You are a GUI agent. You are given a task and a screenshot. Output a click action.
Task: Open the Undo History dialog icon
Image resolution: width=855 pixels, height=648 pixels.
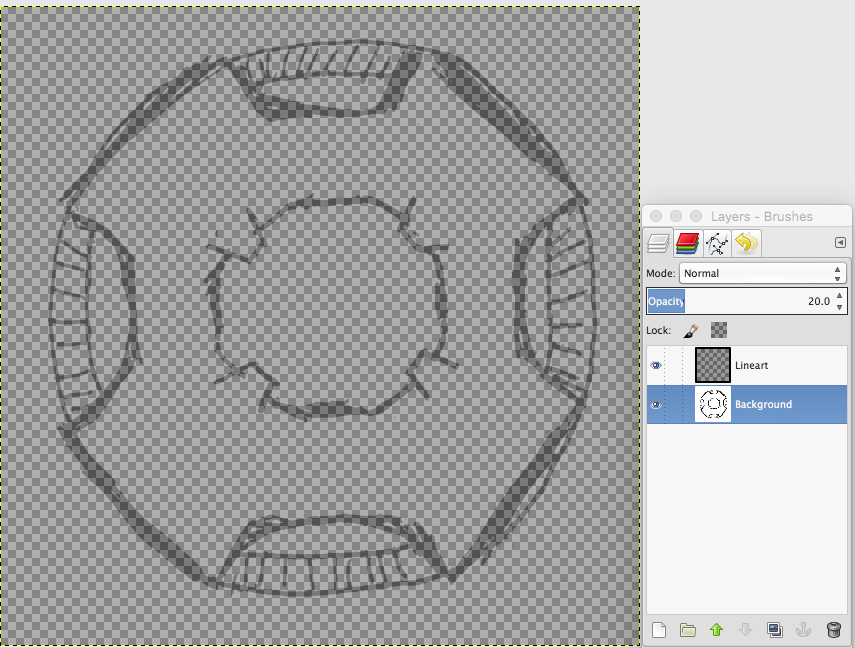point(746,243)
